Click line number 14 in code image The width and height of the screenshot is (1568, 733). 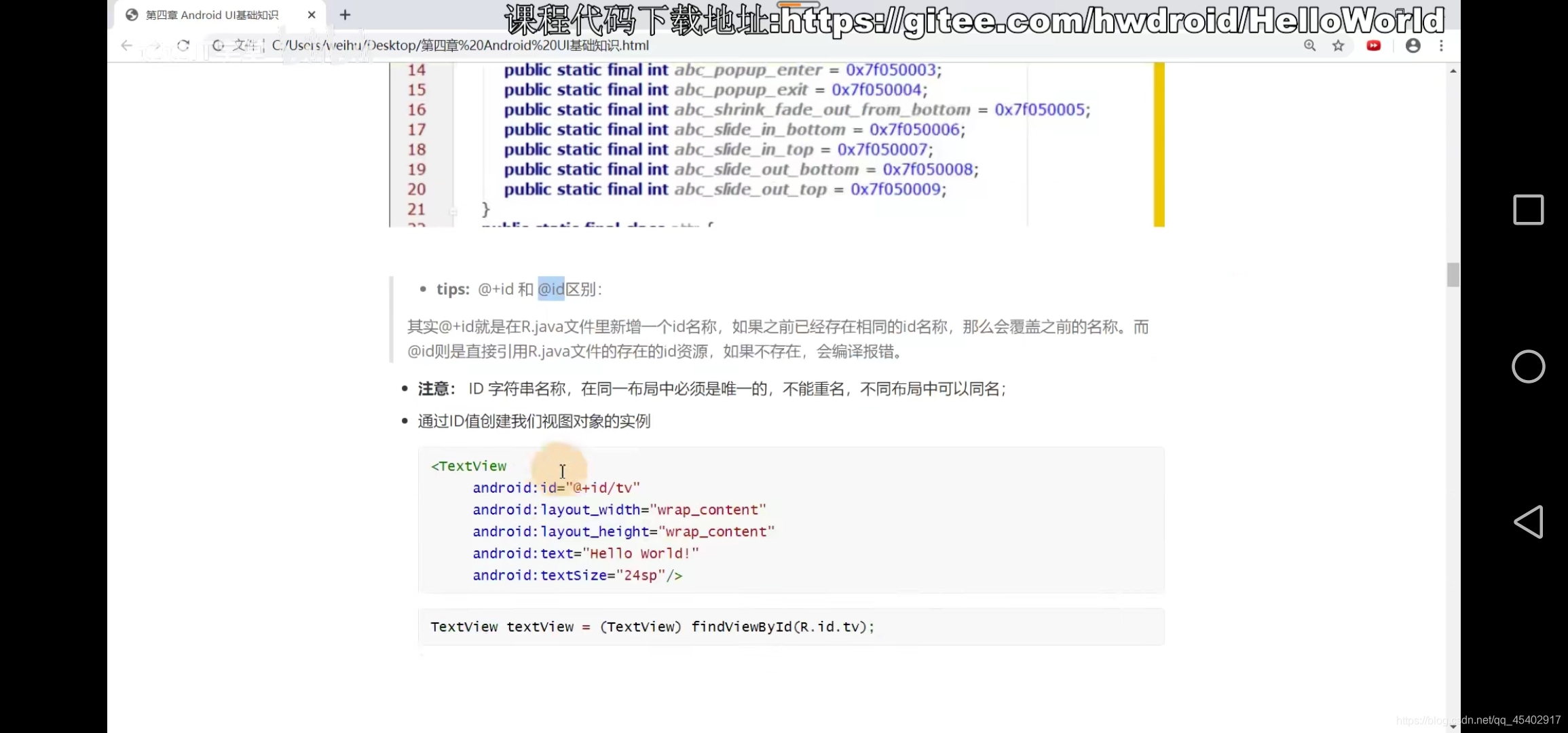pos(416,70)
